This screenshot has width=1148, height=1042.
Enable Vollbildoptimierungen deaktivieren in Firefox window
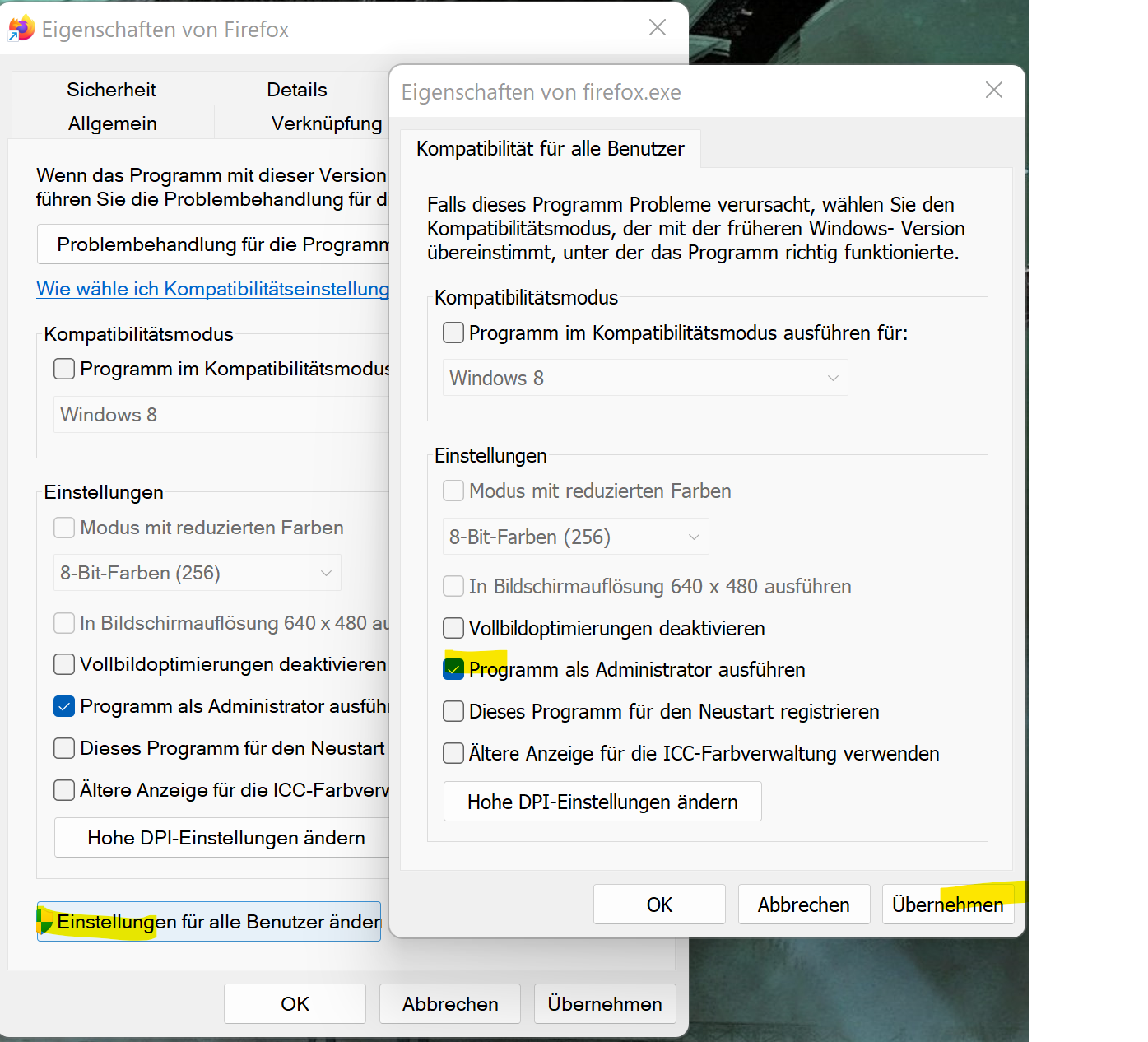64,664
